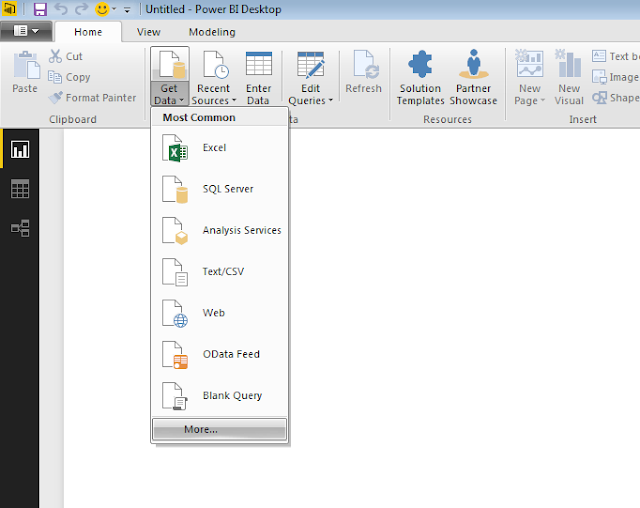Open Solution Templates puzzle icon
The width and height of the screenshot is (640, 508).
point(420,64)
